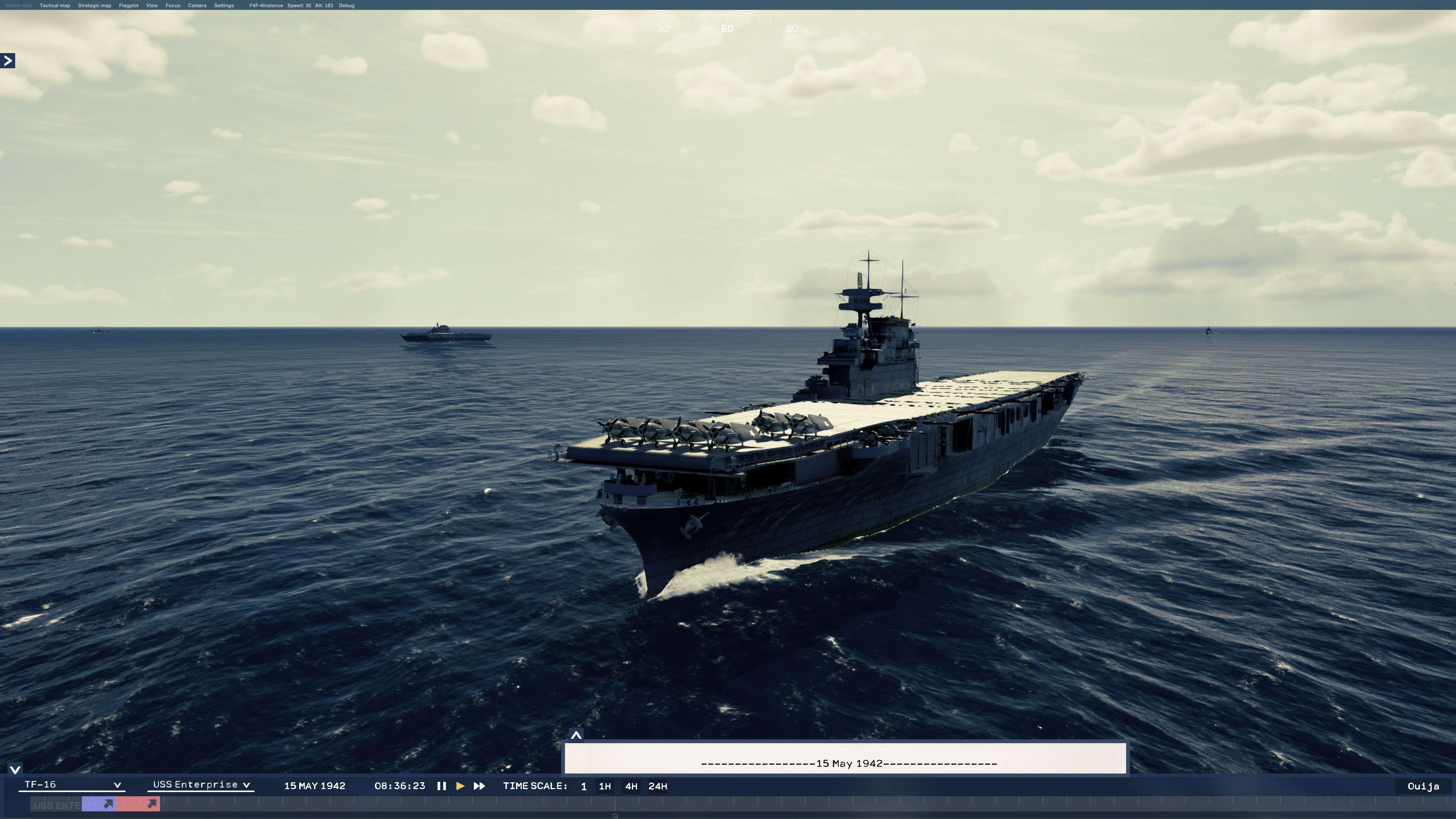Set time scale to 1H
Screen dimensions: 1456x819
coord(605,786)
